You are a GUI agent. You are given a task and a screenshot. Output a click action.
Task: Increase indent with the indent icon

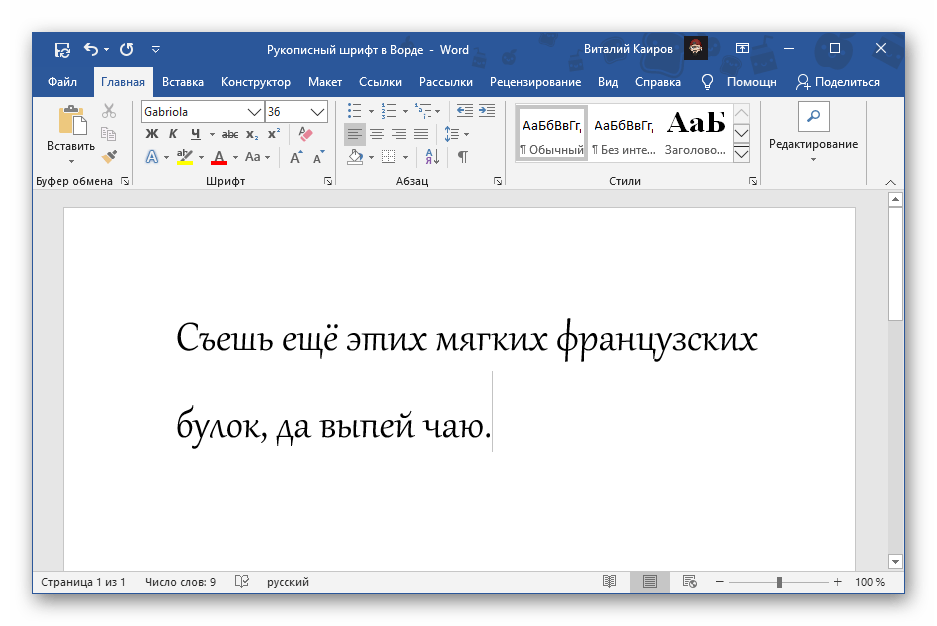(487, 111)
